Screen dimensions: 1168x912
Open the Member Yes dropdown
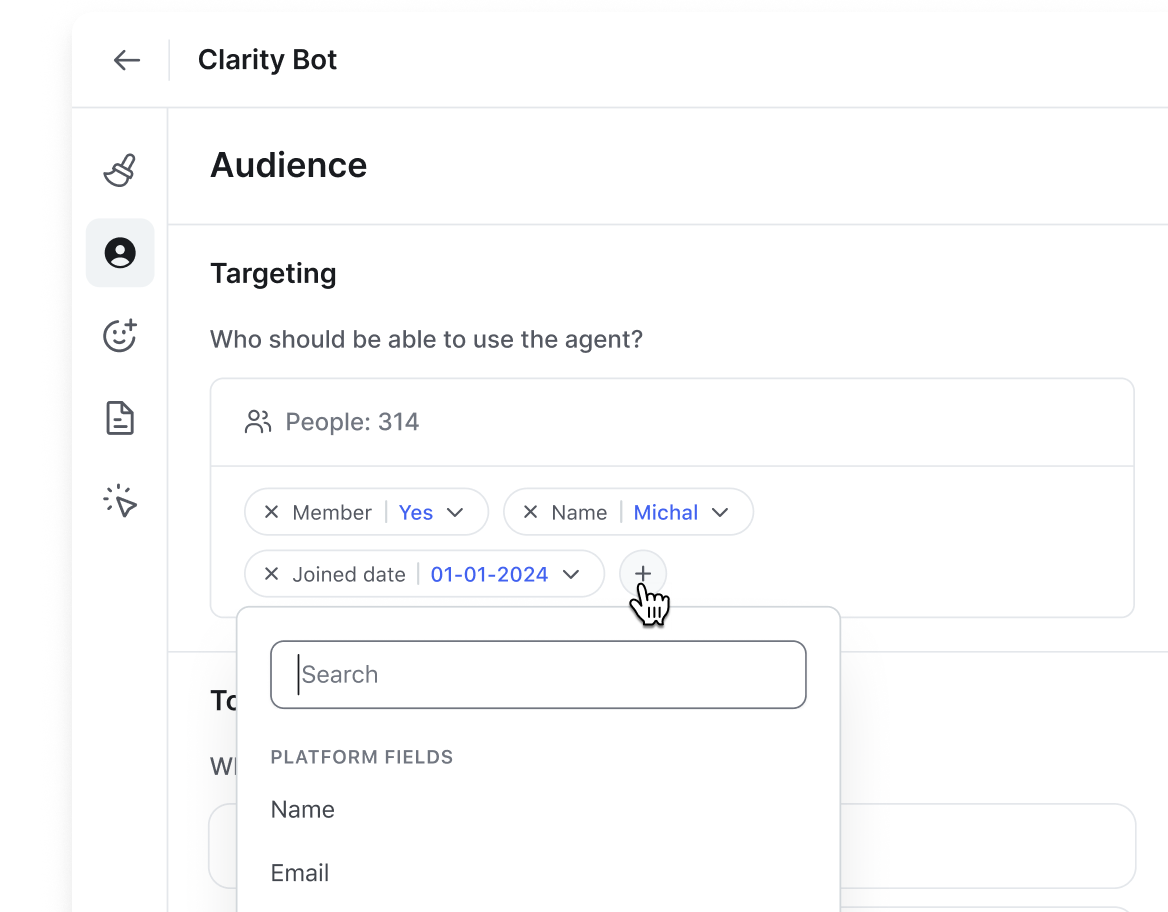pyautogui.click(x=456, y=512)
